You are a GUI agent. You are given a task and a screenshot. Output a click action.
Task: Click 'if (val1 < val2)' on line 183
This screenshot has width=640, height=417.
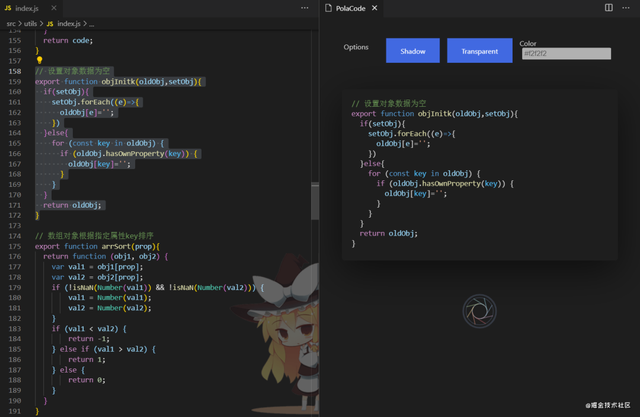click(85, 328)
